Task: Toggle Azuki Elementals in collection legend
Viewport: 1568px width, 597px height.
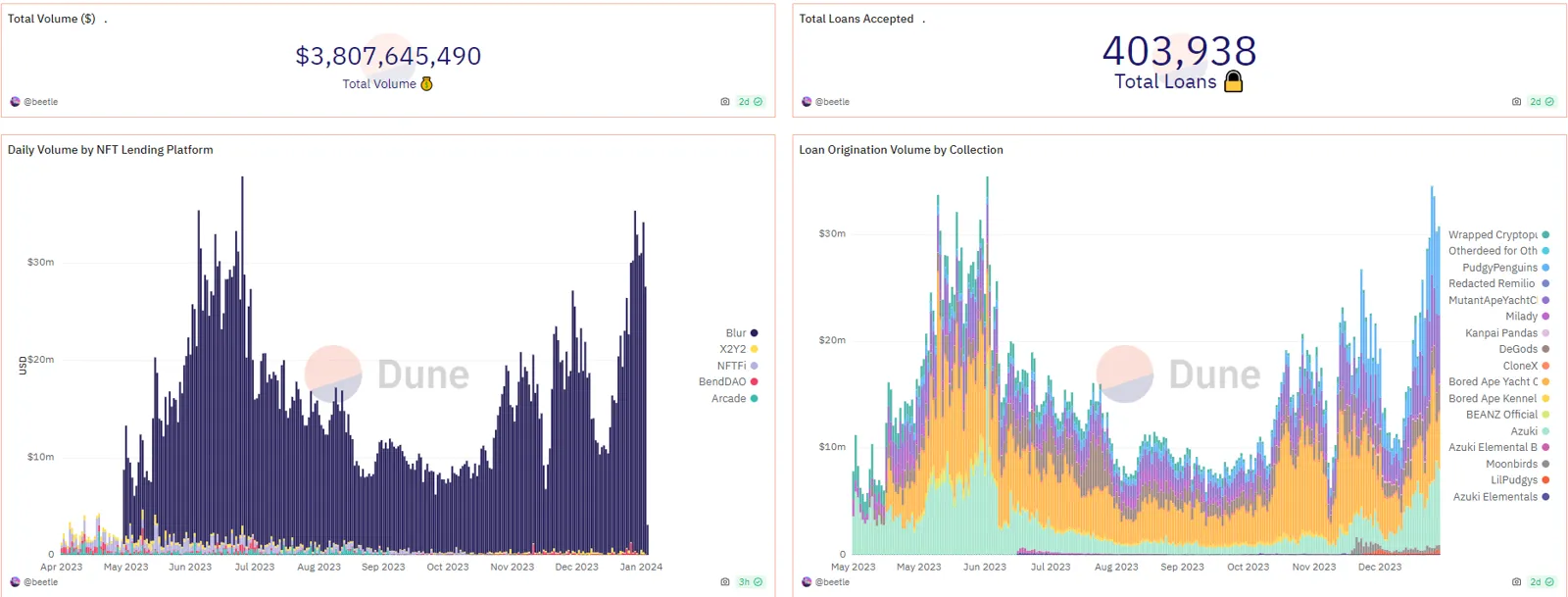Action: [x=1494, y=497]
